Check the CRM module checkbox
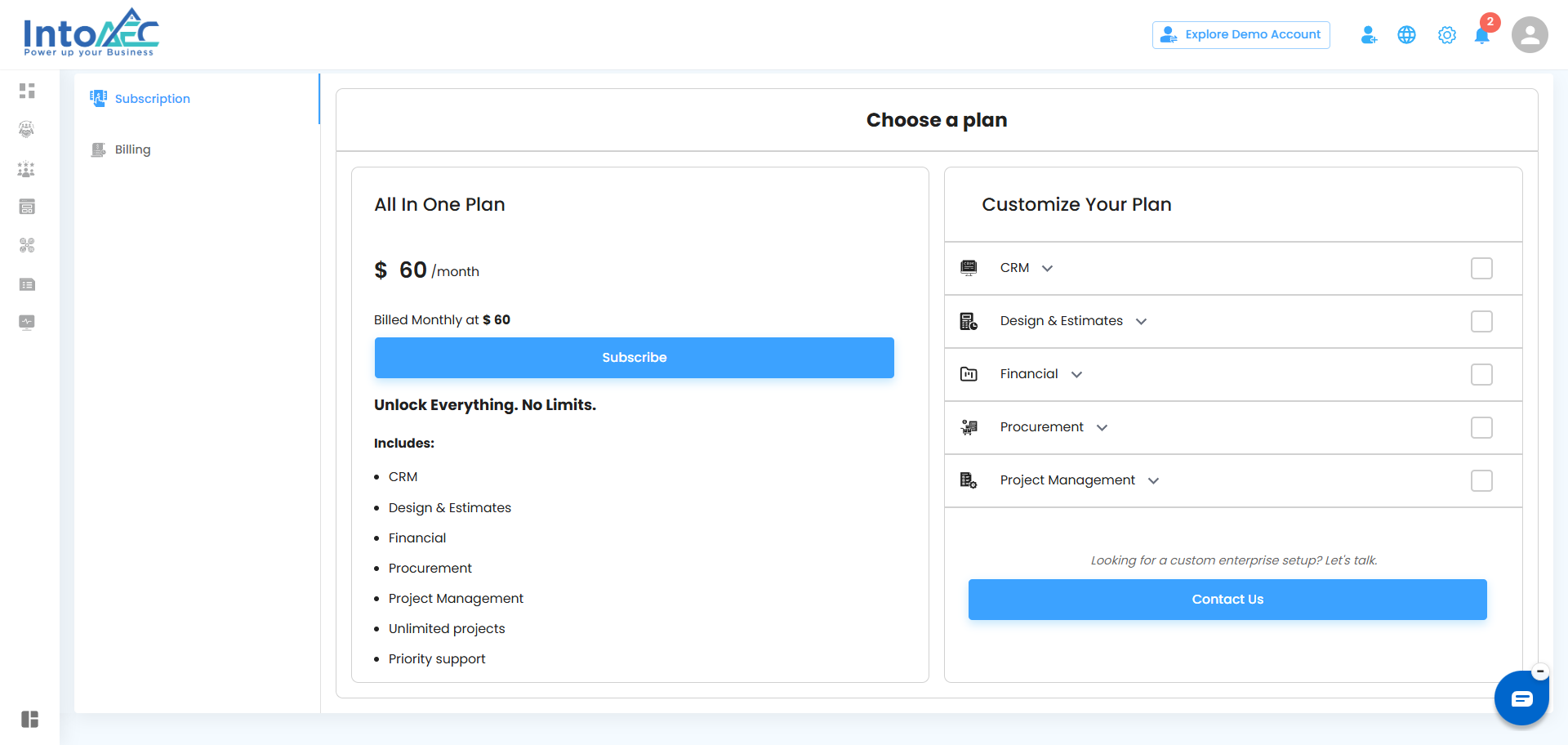Image resolution: width=1568 pixels, height=745 pixels. [1481, 269]
